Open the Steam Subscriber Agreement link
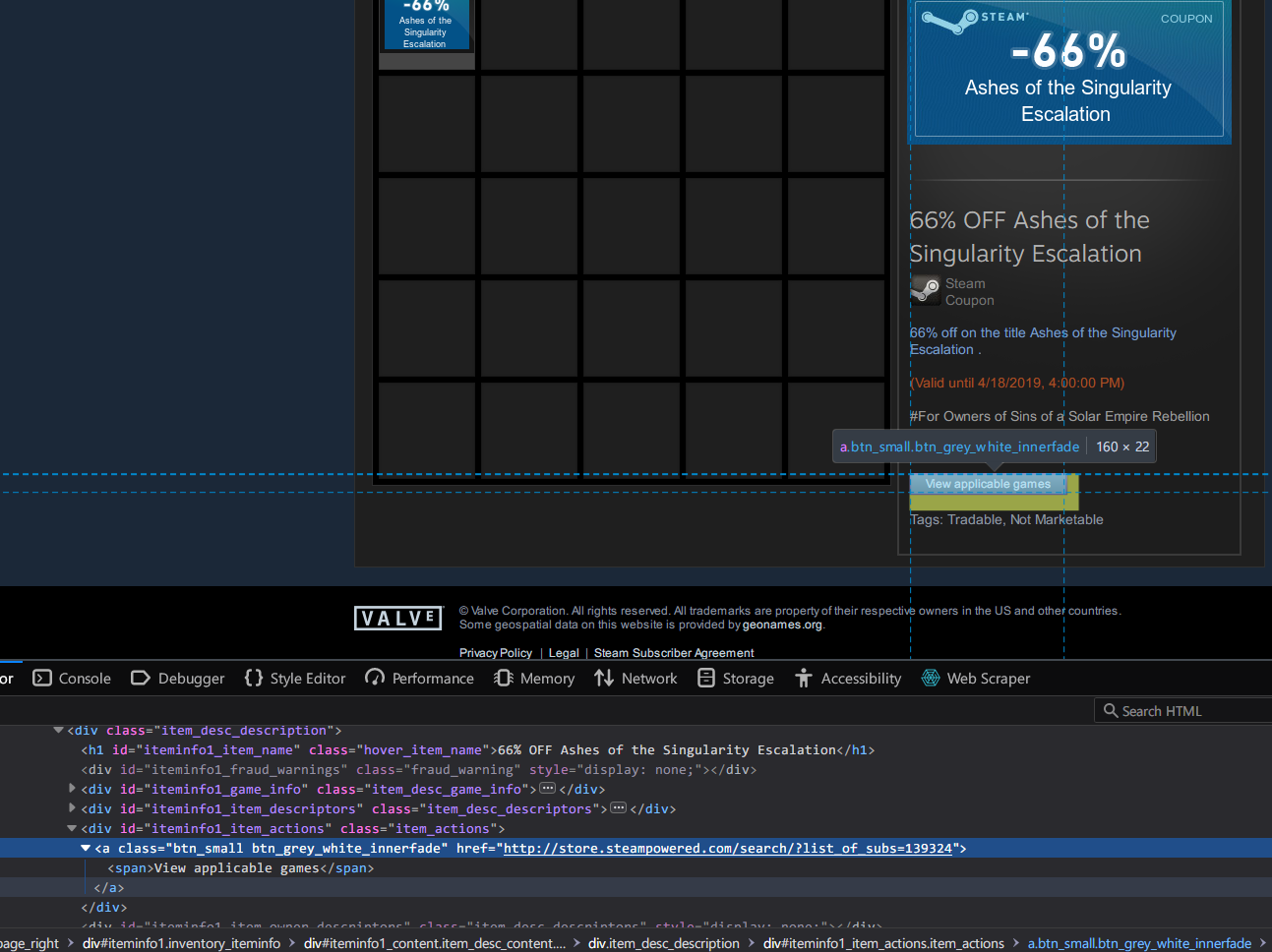The height and width of the screenshot is (952, 1272). coord(673,652)
